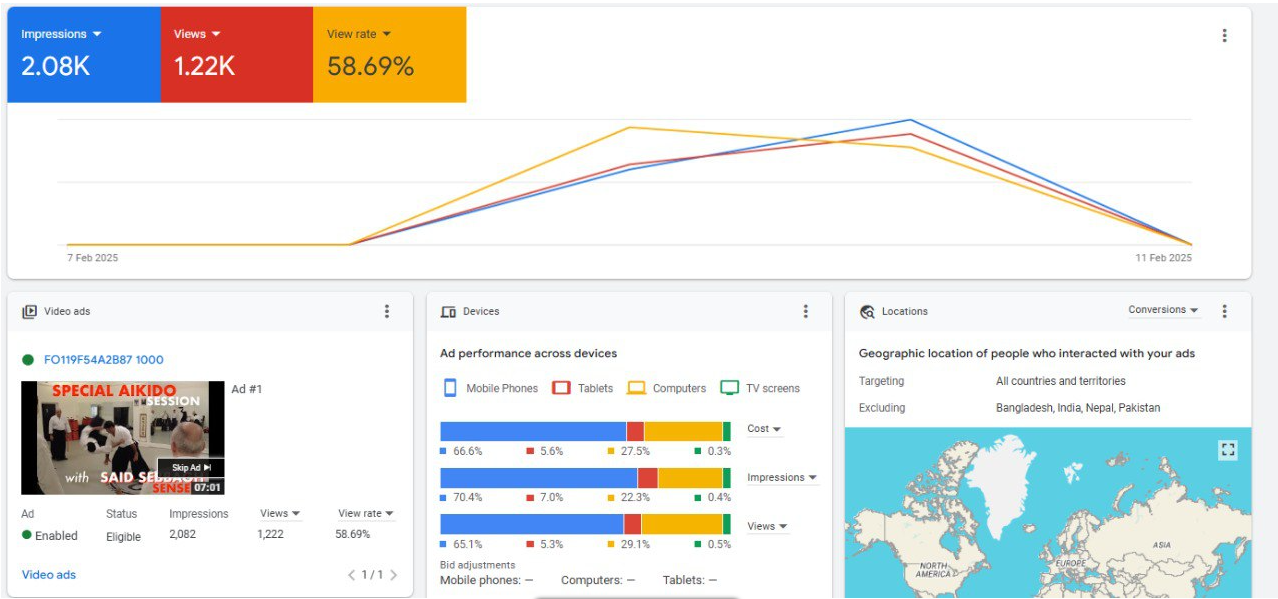Toggle TV screens legend item

coord(760,388)
